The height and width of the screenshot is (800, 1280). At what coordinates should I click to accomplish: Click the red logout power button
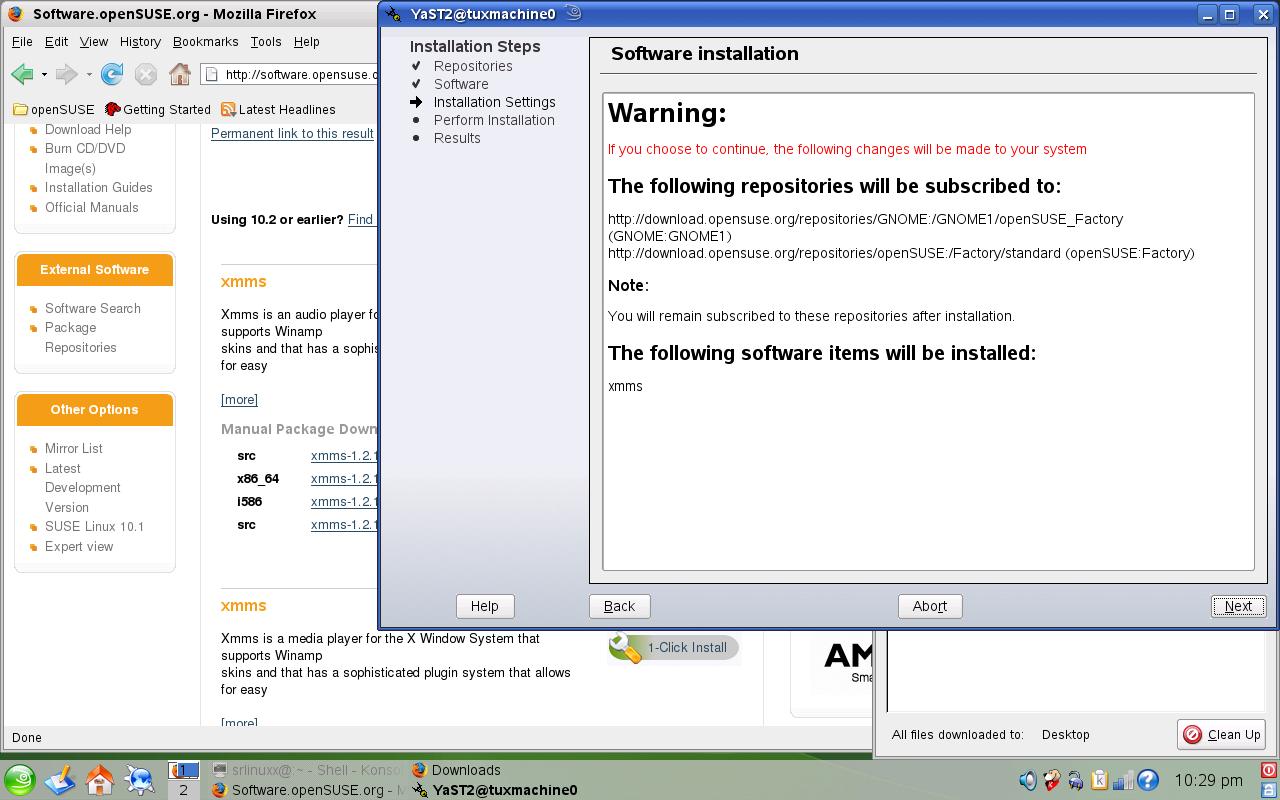[1268, 770]
